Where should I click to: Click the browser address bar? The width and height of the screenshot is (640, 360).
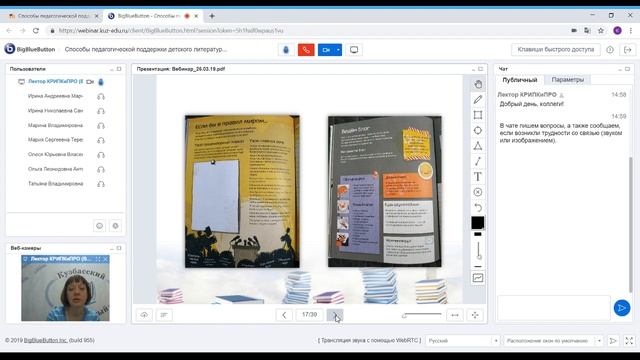(306, 31)
